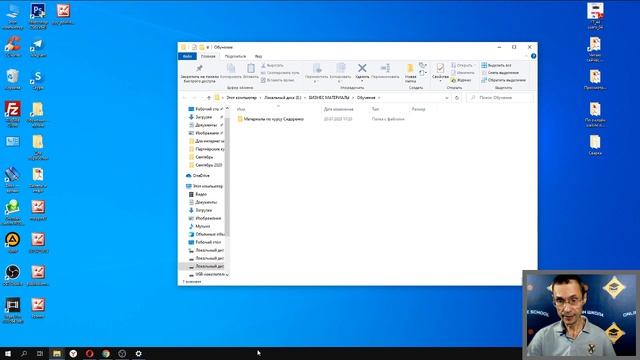This screenshot has width=640, height=360.
Task: Open the Easy access dropdown below New item
Action: [x=423, y=73]
